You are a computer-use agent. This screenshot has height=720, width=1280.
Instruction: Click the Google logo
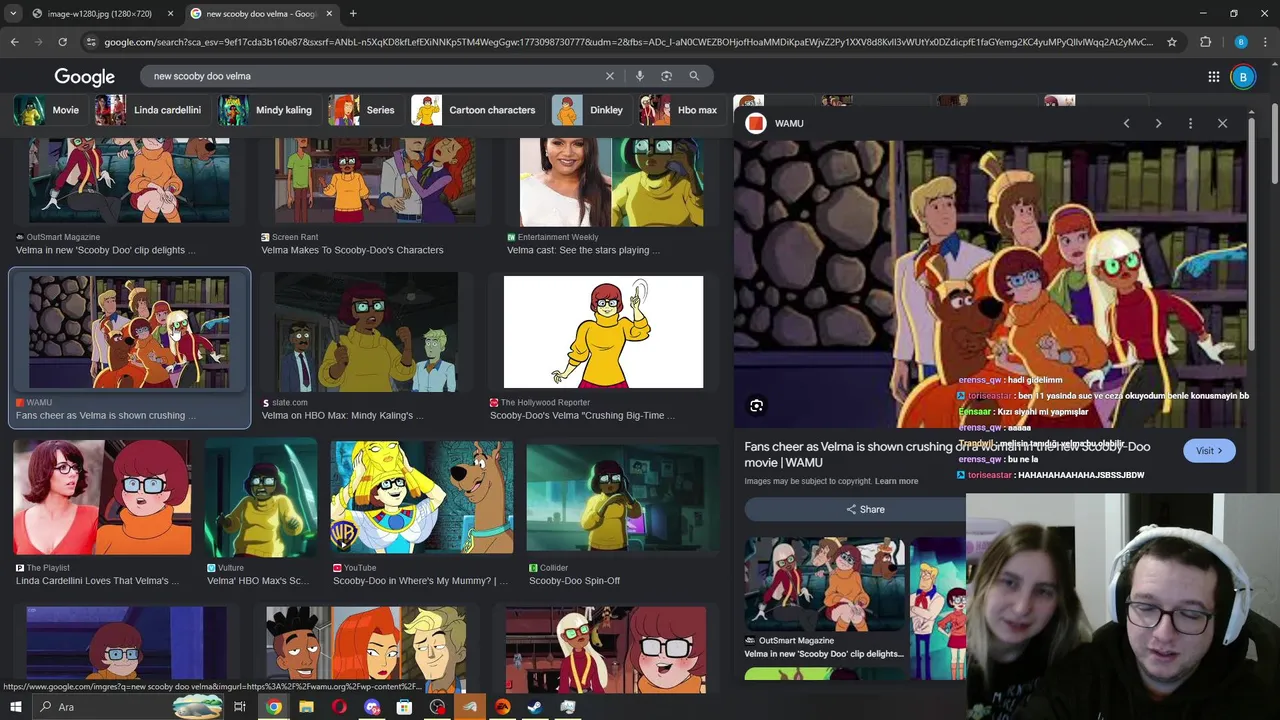[x=85, y=77]
